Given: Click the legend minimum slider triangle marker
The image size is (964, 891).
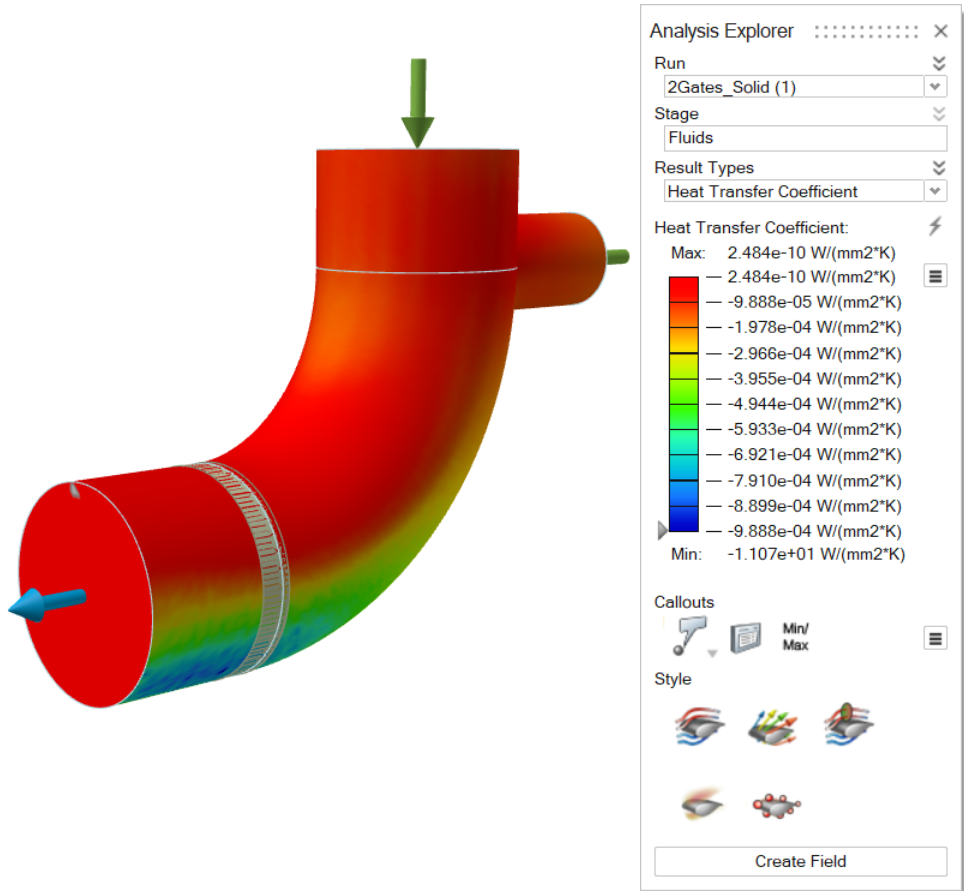Looking at the screenshot, I should [x=662, y=530].
